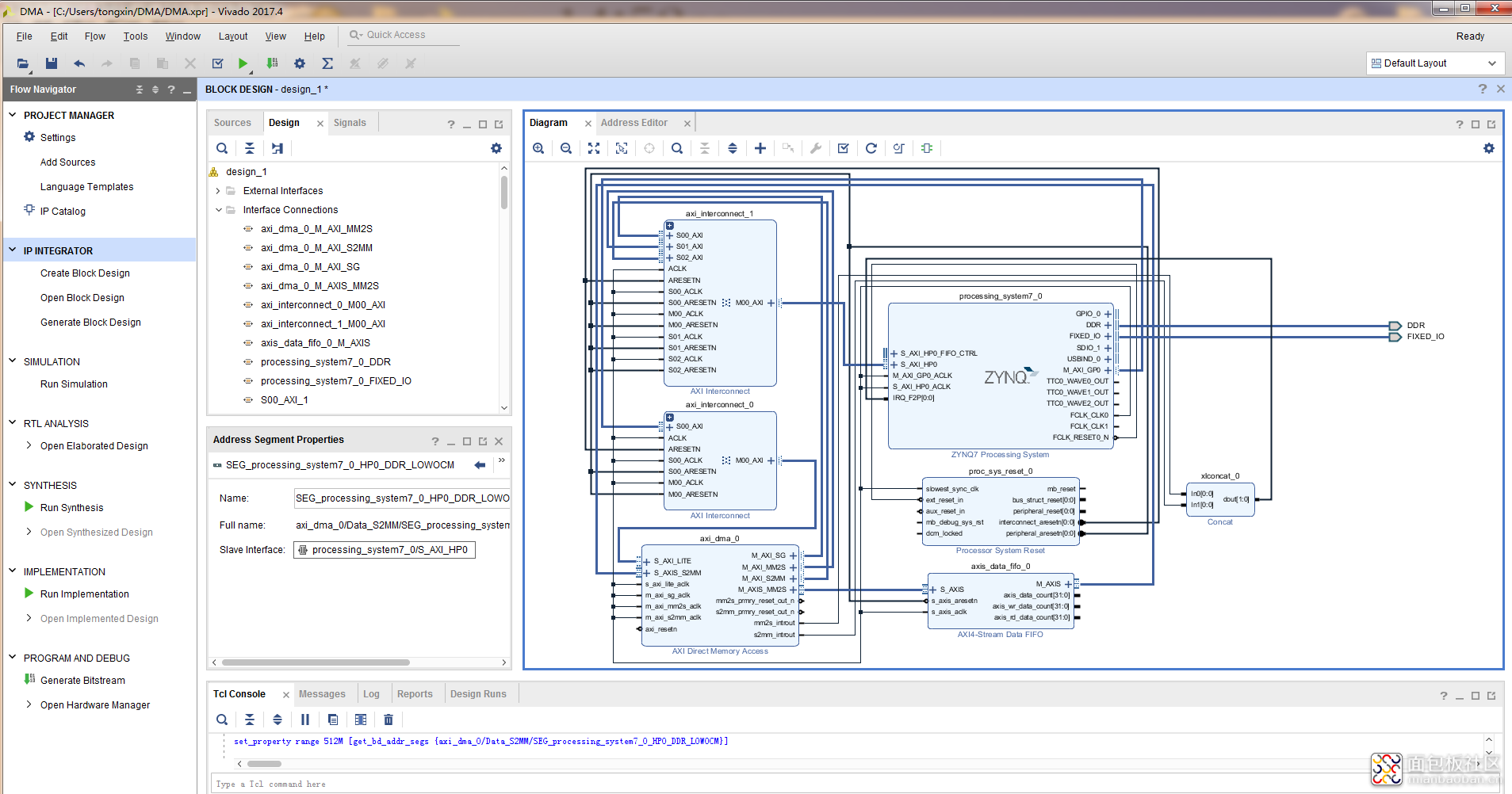Toggle the green interface-pin icon in diagram toolbar
1512x794 pixels.
pyautogui.click(x=927, y=148)
